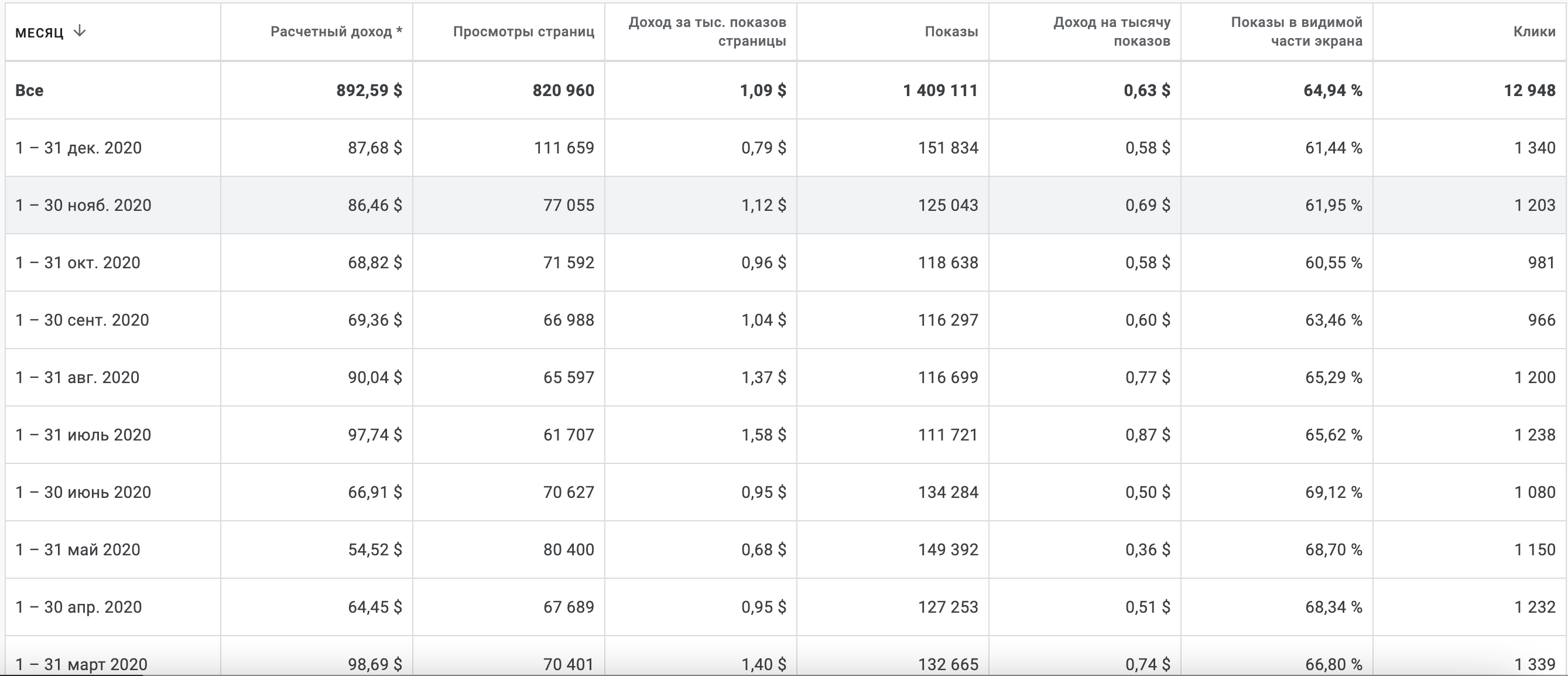
Task: Click the 1 – 31 май 2020 row
Action: point(78,549)
